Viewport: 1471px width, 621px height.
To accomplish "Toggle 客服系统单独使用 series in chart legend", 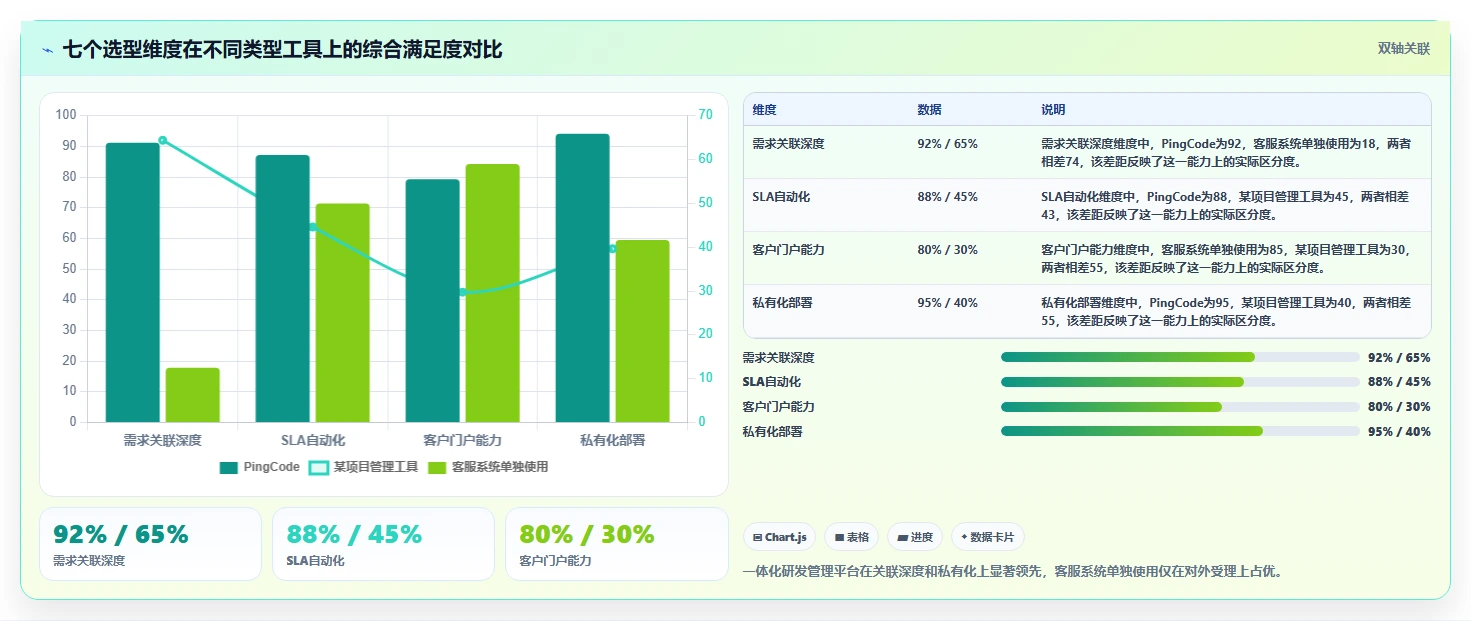I will [488, 467].
